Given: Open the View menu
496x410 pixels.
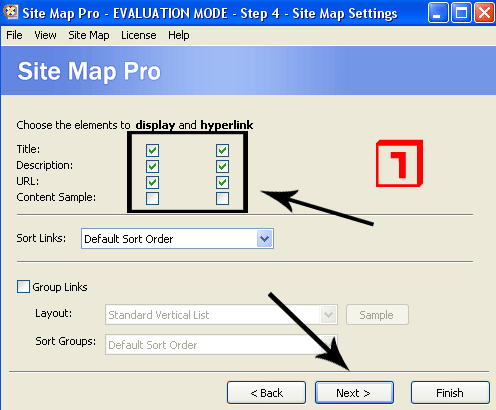Looking at the screenshot, I should click(45, 35).
